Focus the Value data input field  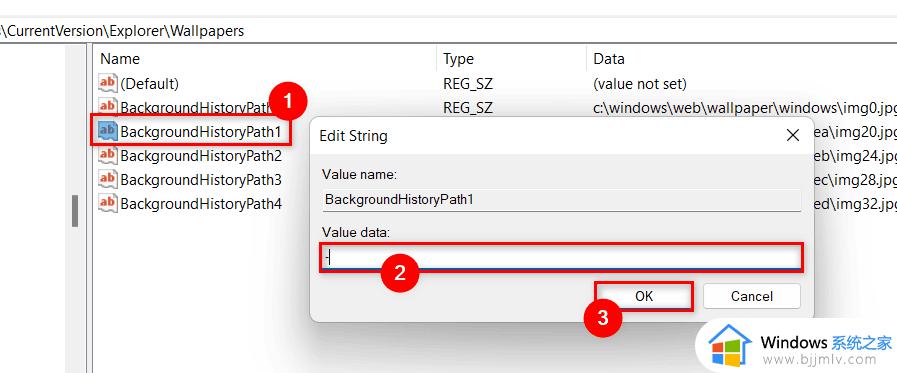561,257
